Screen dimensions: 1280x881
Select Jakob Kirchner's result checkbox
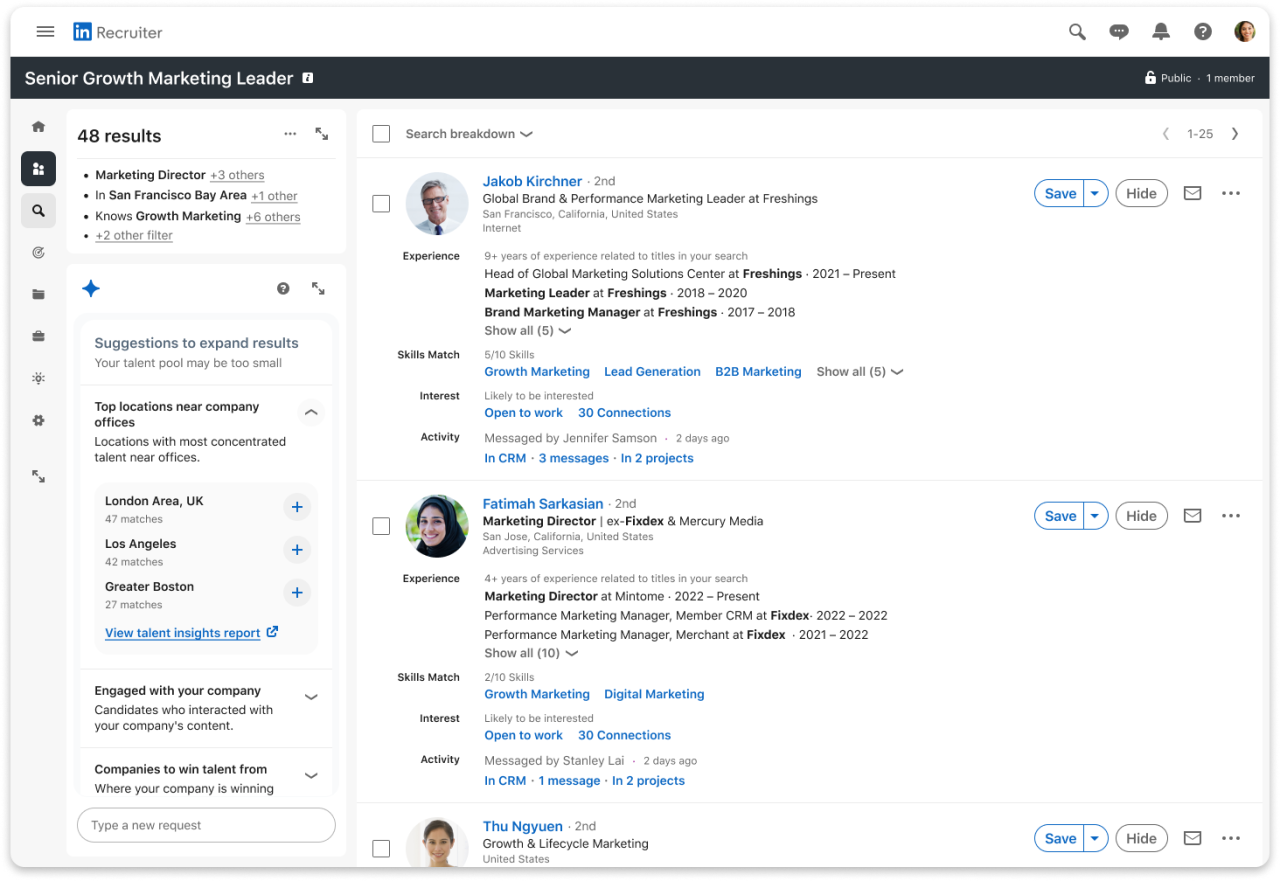381,202
